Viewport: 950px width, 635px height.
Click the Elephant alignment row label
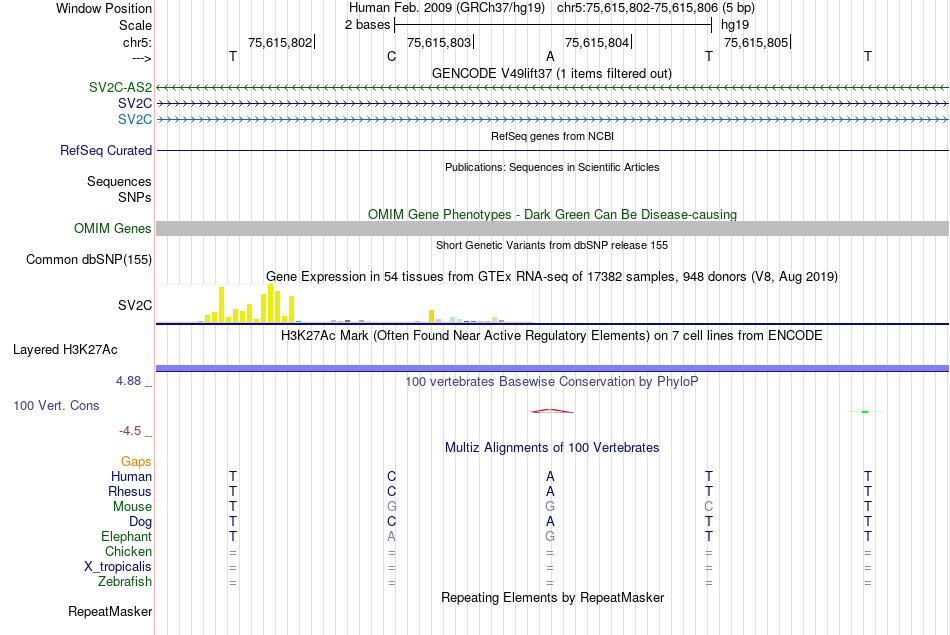point(127,536)
